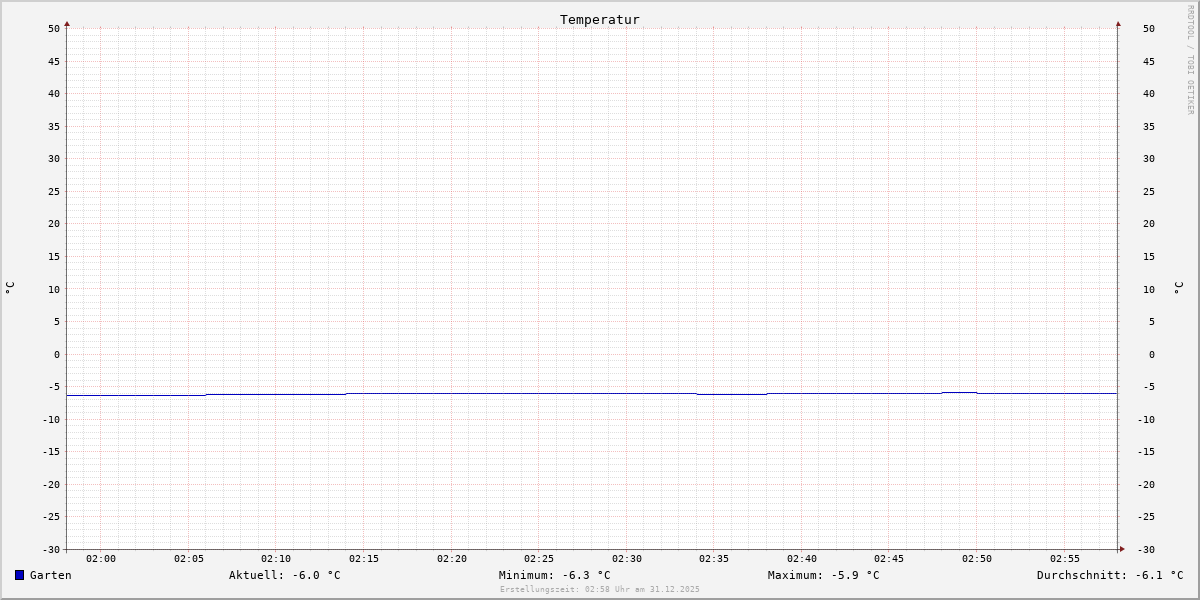Select the "Aktuell: -6.0 °C" value

point(285,575)
